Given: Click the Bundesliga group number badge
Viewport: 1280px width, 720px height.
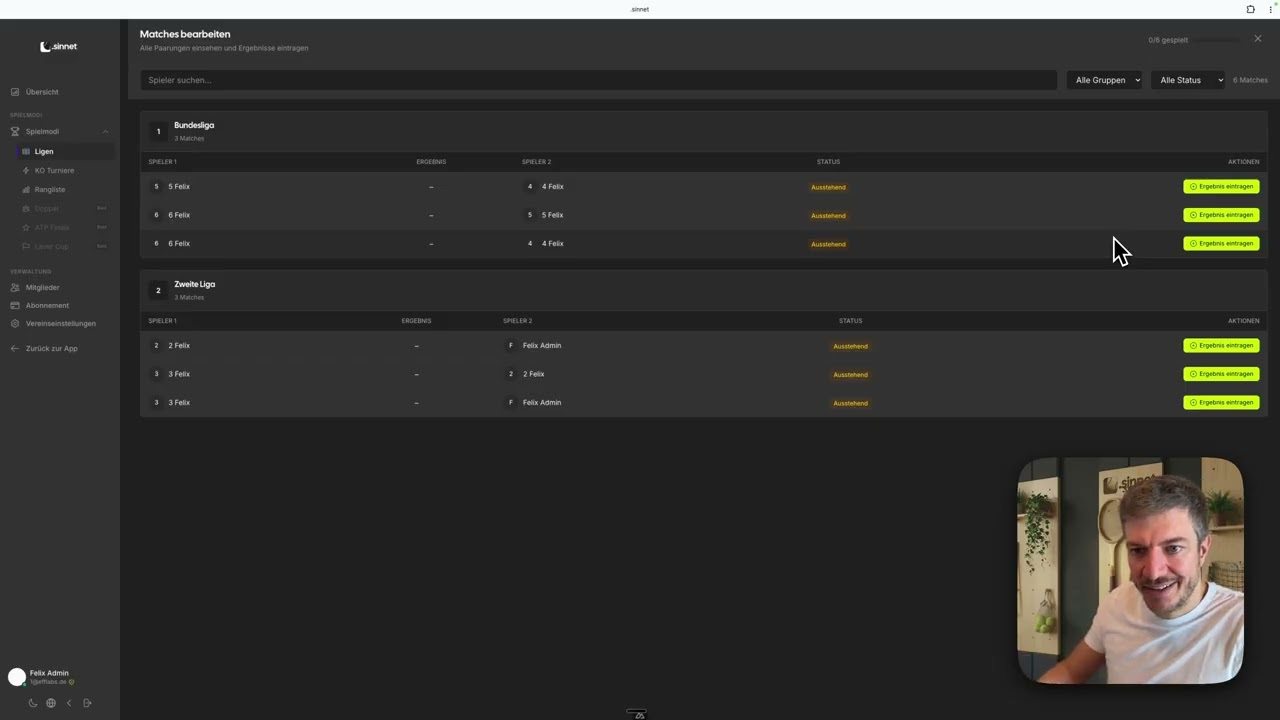Looking at the screenshot, I should (158, 131).
